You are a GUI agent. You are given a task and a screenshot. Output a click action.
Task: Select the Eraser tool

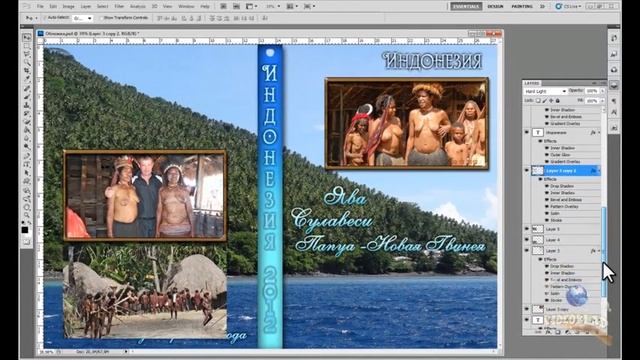point(27,122)
